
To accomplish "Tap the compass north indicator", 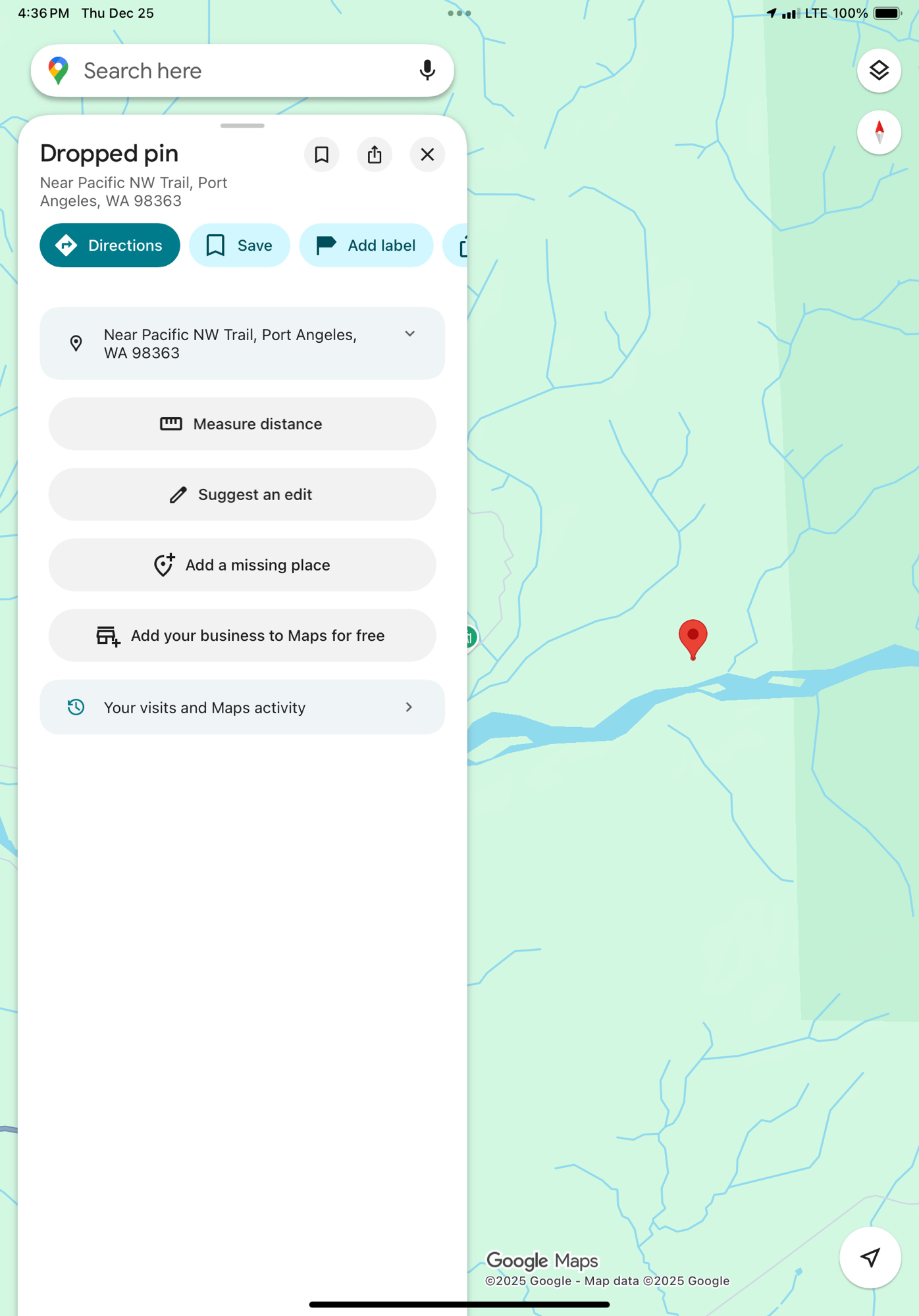I will (x=879, y=132).
